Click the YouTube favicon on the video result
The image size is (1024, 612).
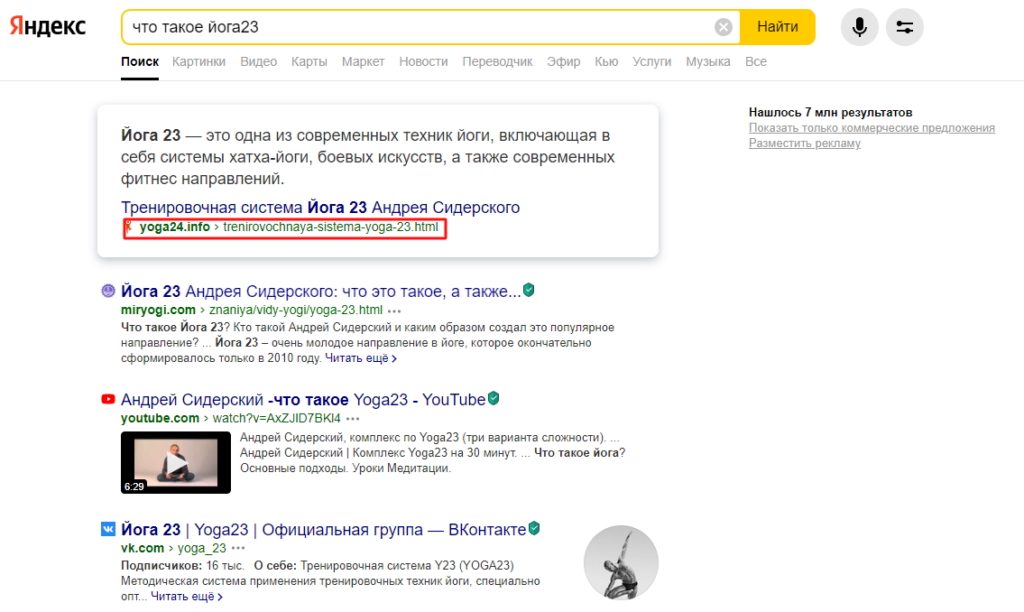tap(108, 399)
